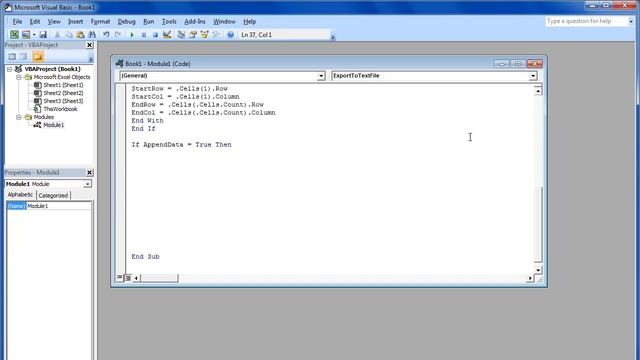
Task: Close the Properties - Module1 panel
Action: (89, 173)
